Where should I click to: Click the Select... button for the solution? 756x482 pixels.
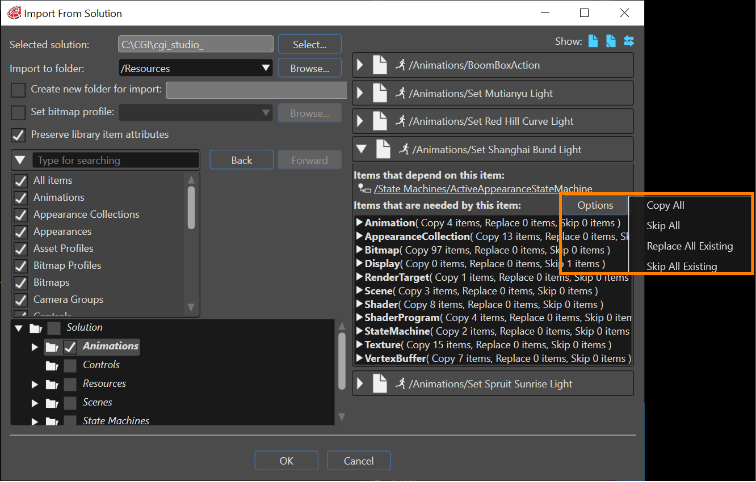click(x=310, y=44)
